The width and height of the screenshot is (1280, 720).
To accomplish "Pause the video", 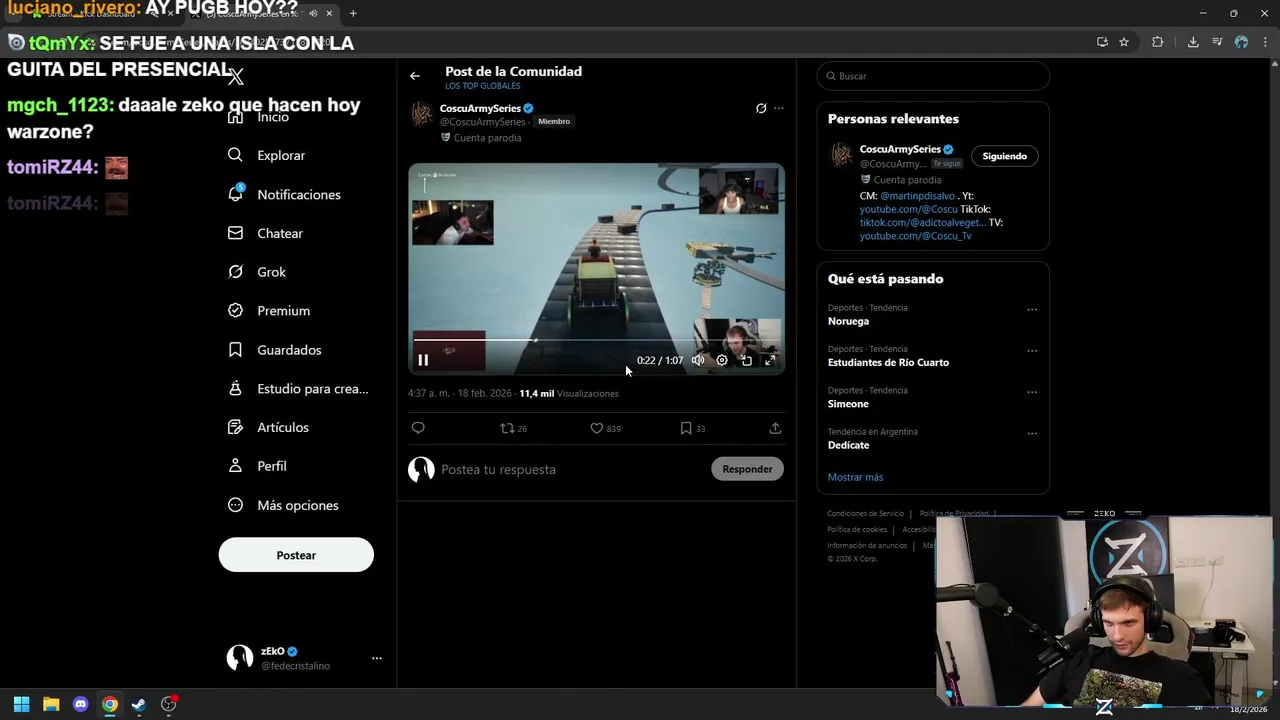I will [423, 360].
